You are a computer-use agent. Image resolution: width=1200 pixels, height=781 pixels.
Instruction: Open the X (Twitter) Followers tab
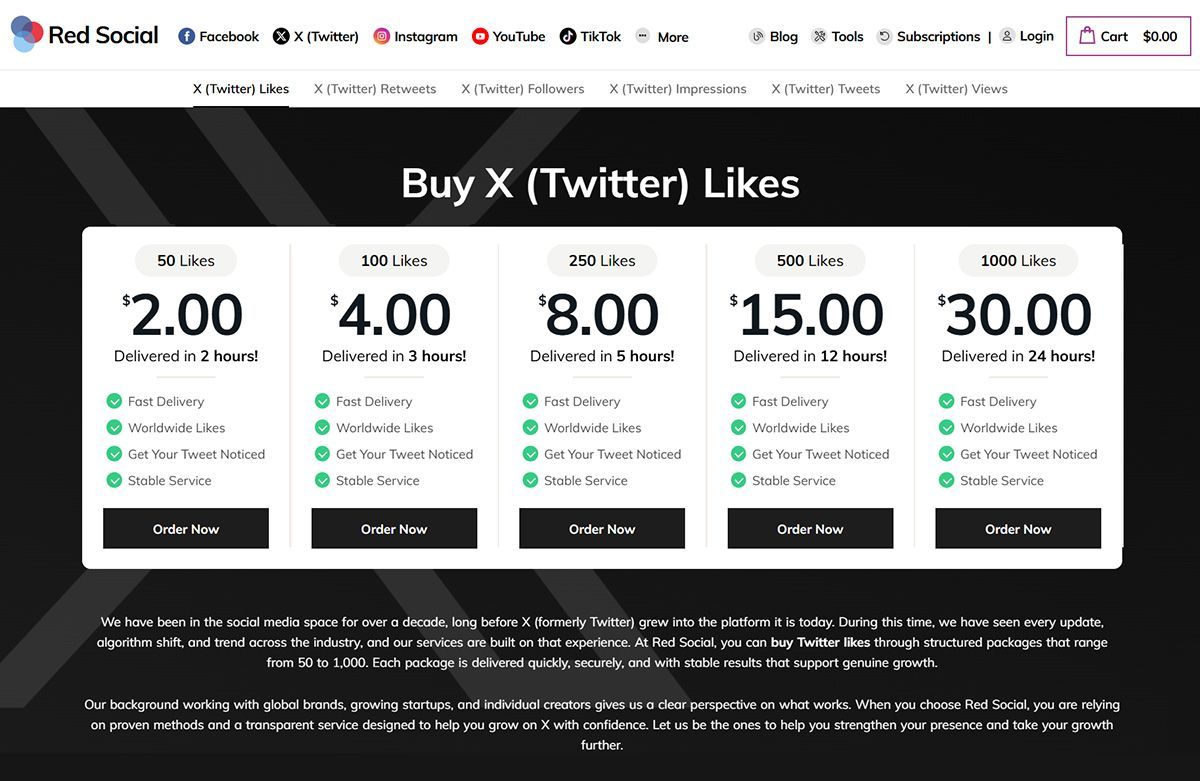point(523,88)
